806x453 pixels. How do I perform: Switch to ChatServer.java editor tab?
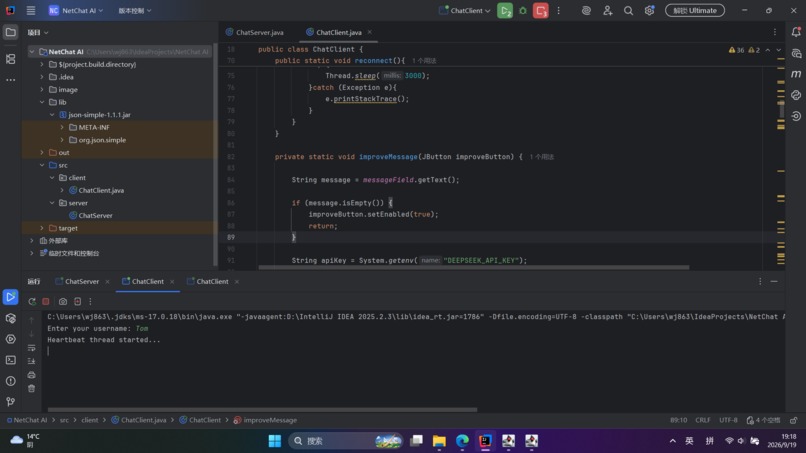(255, 32)
